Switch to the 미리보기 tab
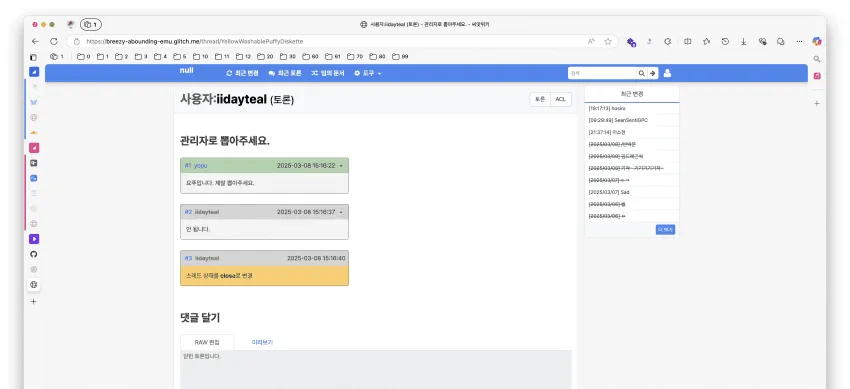This screenshot has height=389, width=850. [x=262, y=342]
